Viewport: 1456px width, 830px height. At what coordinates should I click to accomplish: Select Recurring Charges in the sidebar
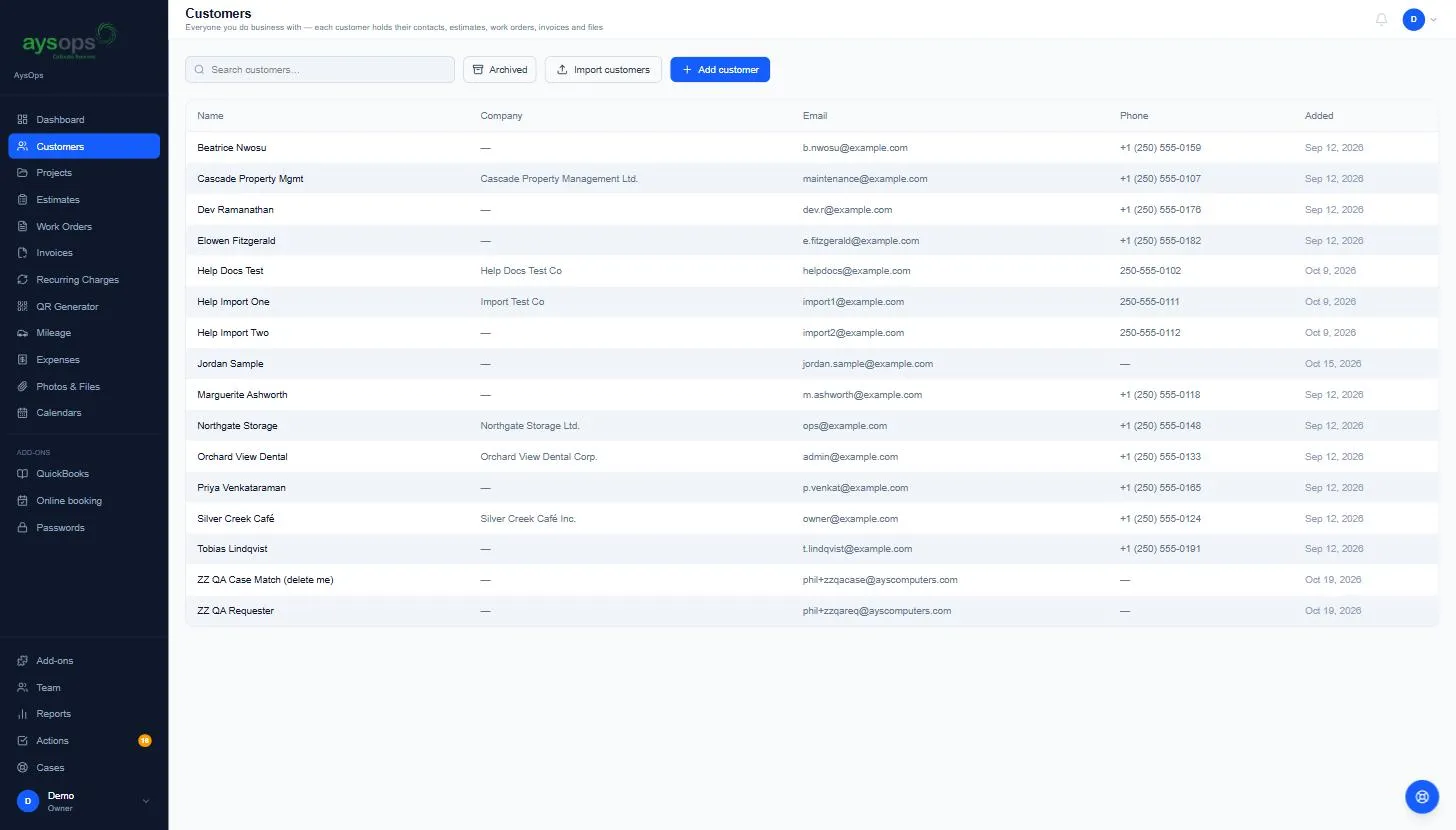[84, 280]
